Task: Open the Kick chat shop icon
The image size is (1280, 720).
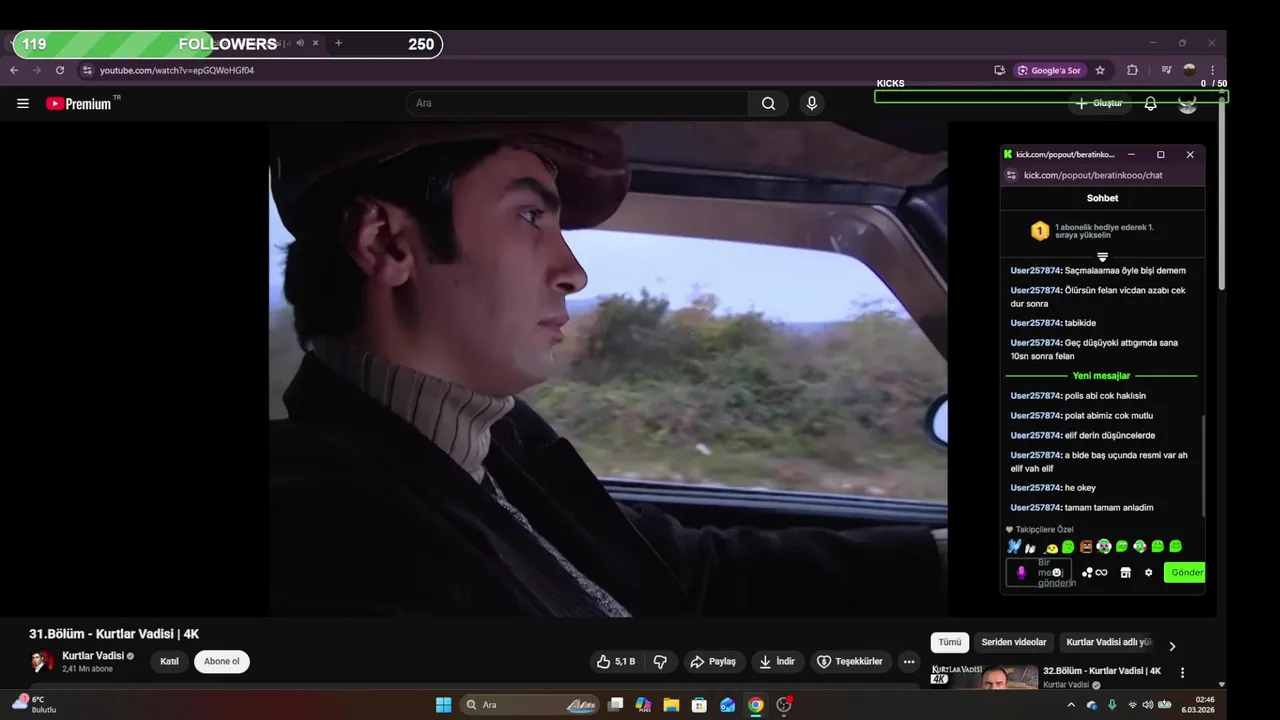Action: tap(1125, 573)
